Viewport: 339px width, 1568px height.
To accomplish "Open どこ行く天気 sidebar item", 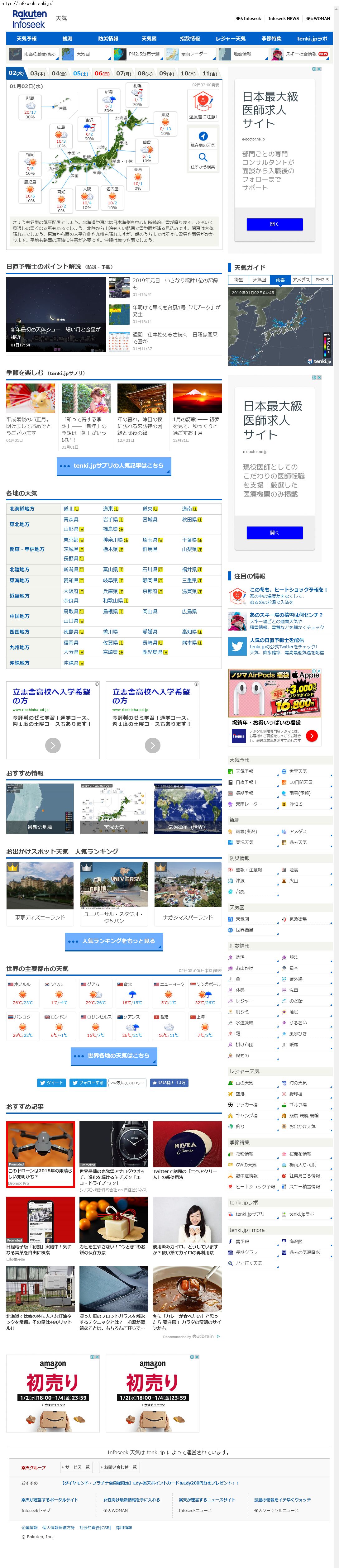I will [248, 1264].
